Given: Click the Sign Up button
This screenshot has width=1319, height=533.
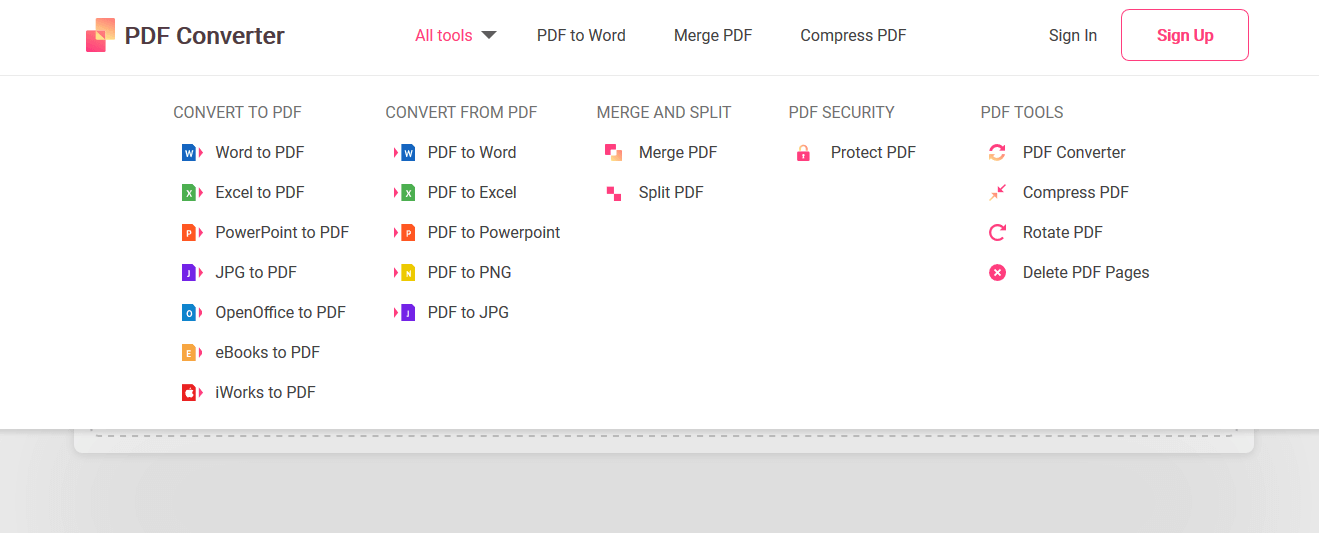Looking at the screenshot, I should coord(1185,35).
